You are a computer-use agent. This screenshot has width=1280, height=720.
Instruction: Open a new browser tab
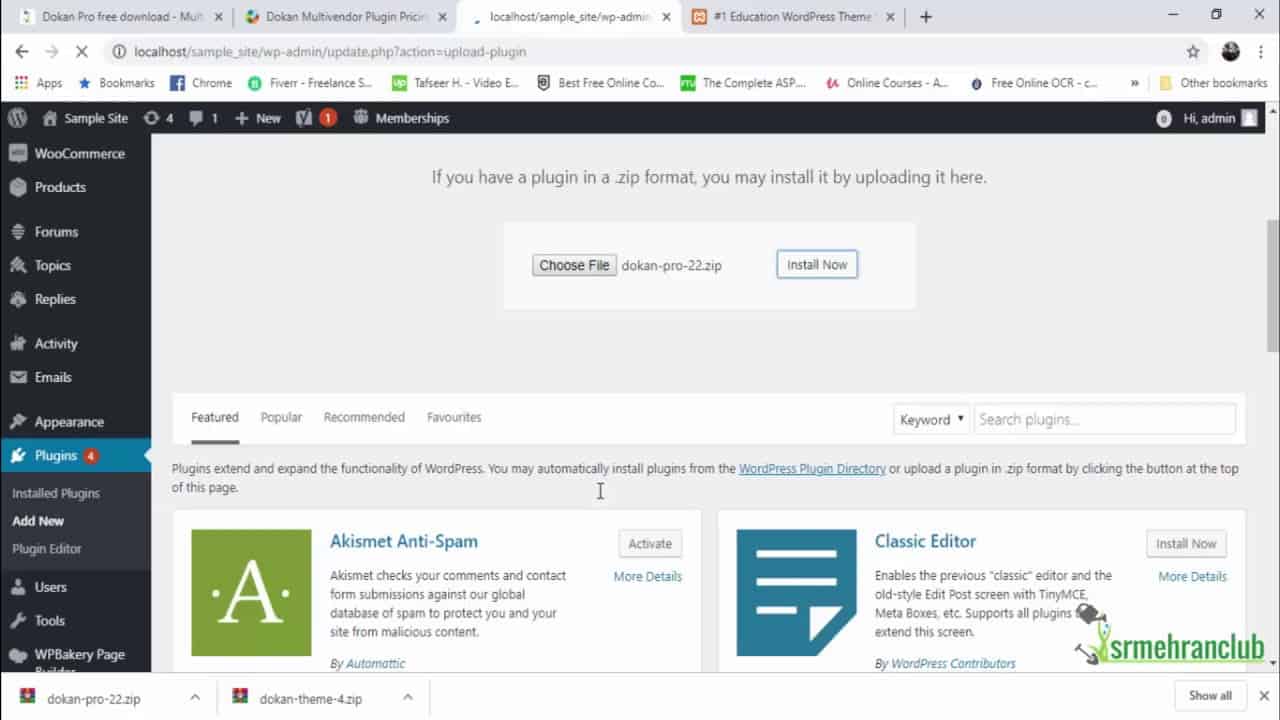pos(925,17)
